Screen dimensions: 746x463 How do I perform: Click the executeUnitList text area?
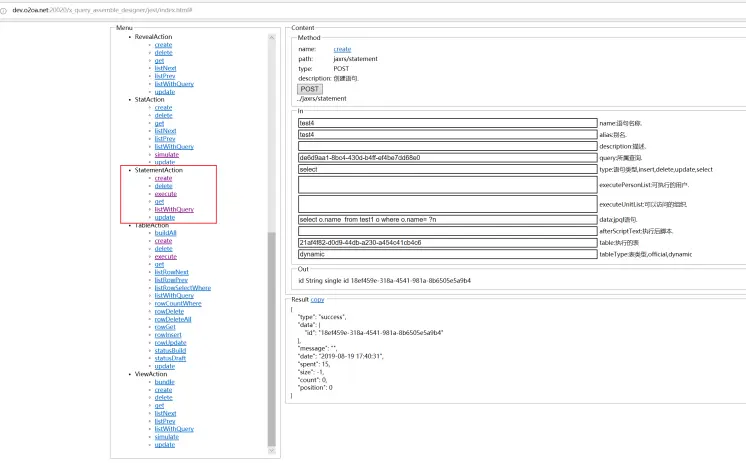[x=447, y=204]
